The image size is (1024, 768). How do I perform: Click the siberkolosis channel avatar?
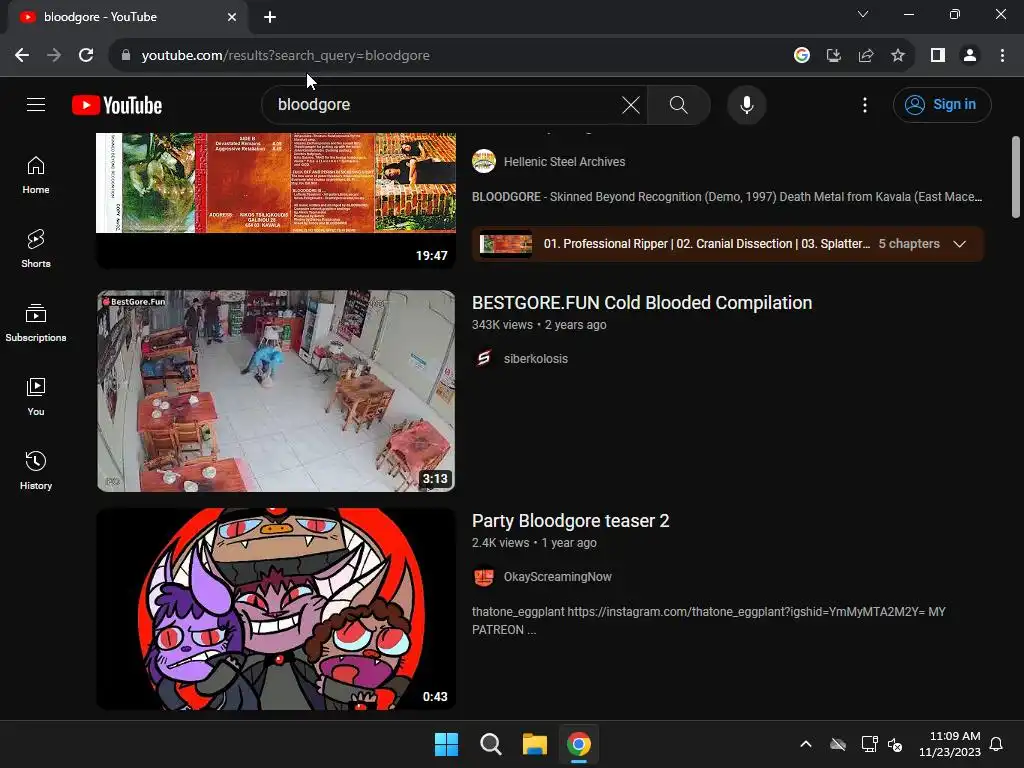484,359
